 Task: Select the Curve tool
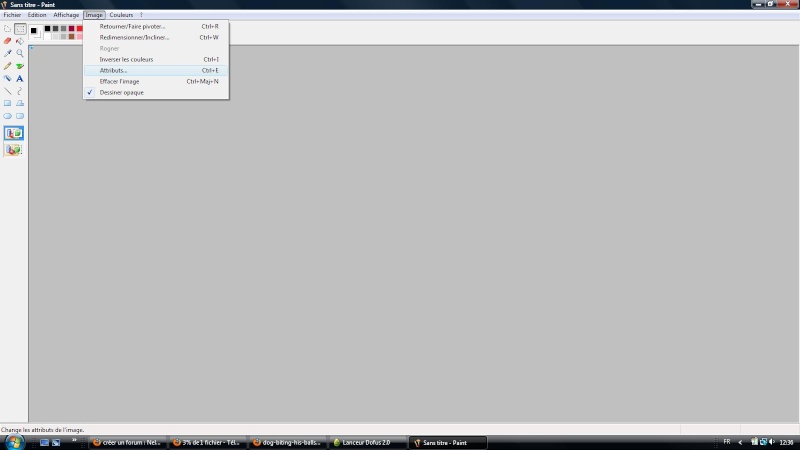click(x=20, y=91)
